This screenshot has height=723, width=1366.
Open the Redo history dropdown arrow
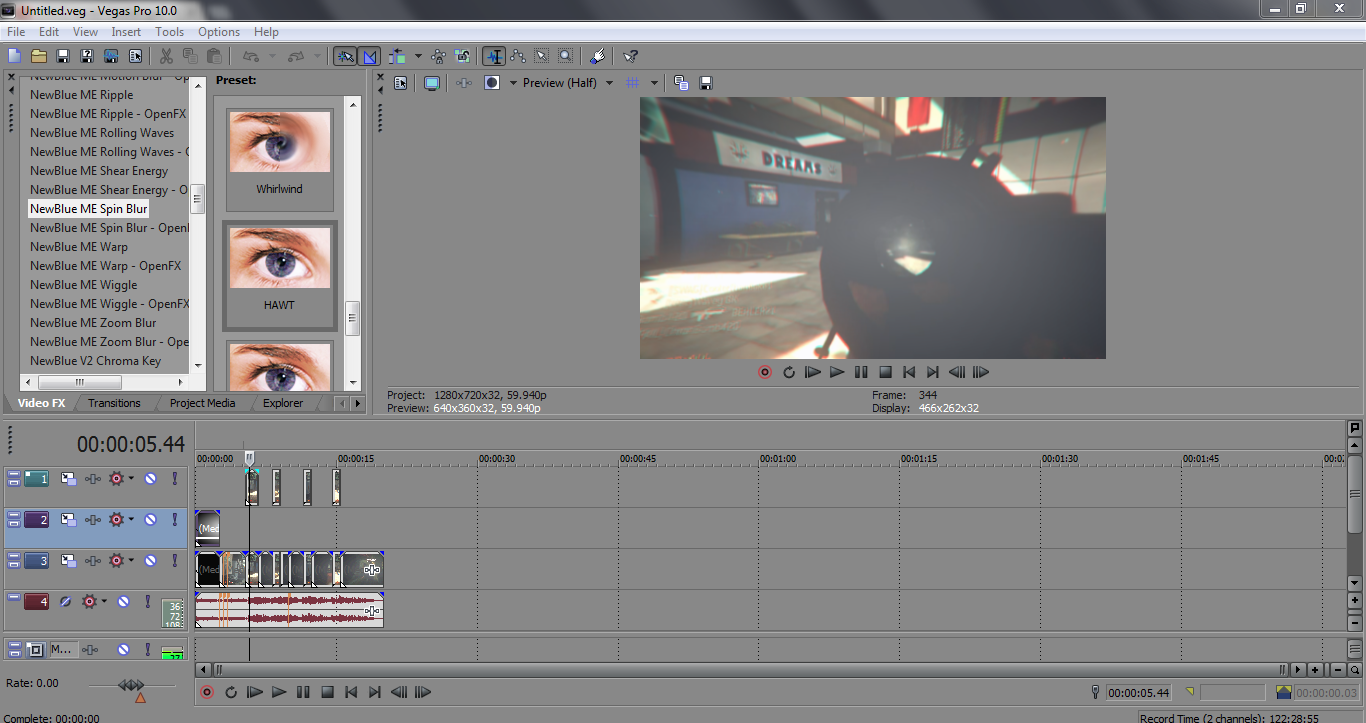pyautogui.click(x=317, y=56)
